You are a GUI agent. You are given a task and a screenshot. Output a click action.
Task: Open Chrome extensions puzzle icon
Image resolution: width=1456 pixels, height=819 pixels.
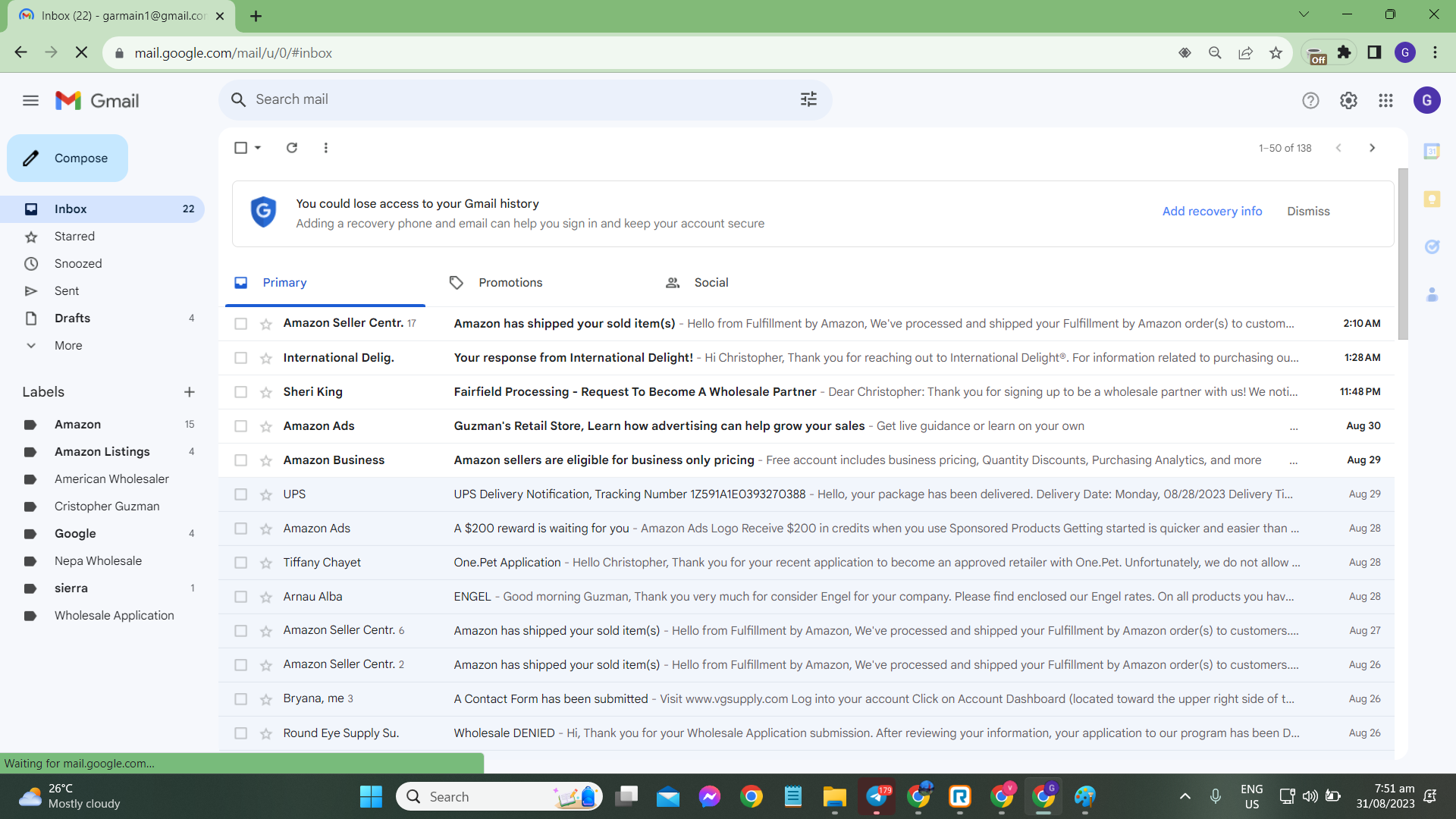coord(1345,52)
